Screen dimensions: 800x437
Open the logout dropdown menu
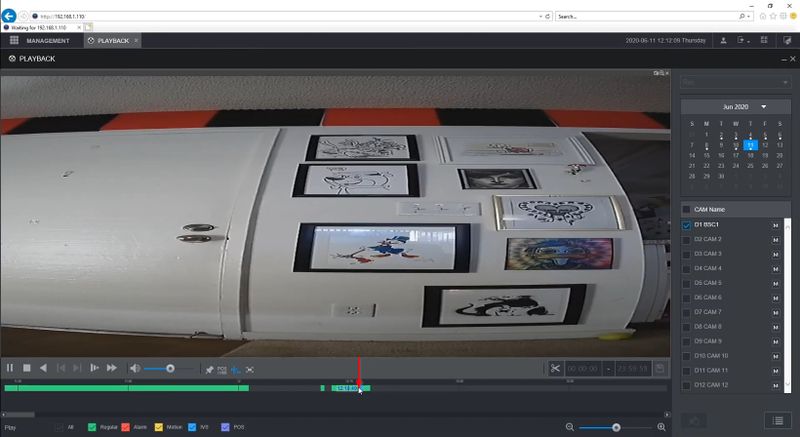743,40
